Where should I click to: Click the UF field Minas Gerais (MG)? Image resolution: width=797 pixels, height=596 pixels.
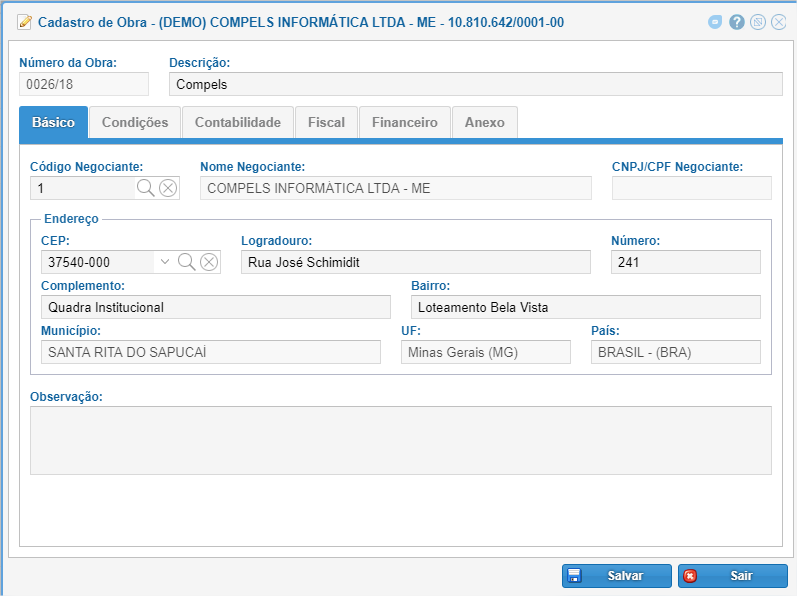[x=486, y=352]
